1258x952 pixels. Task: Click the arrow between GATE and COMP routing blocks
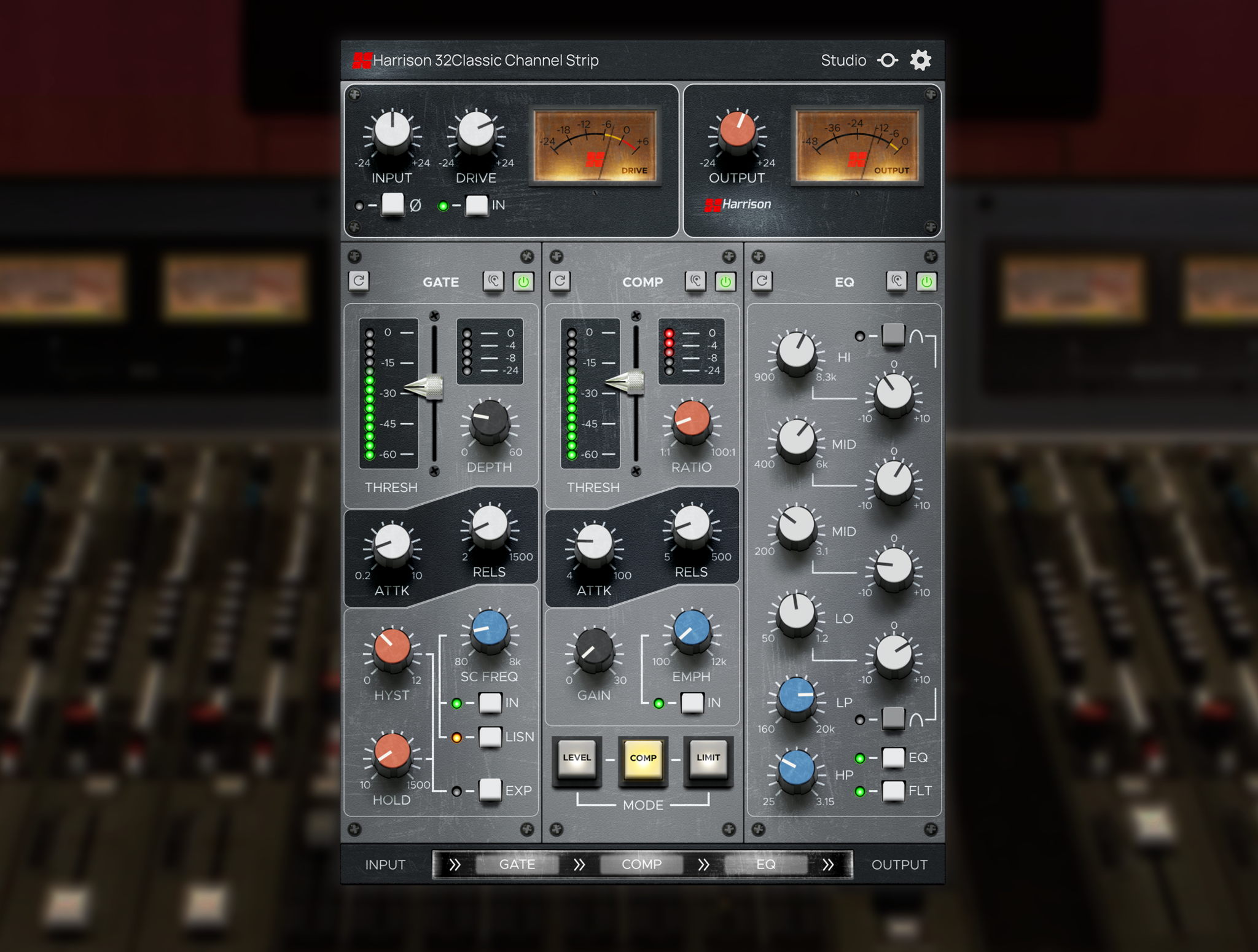(x=579, y=864)
